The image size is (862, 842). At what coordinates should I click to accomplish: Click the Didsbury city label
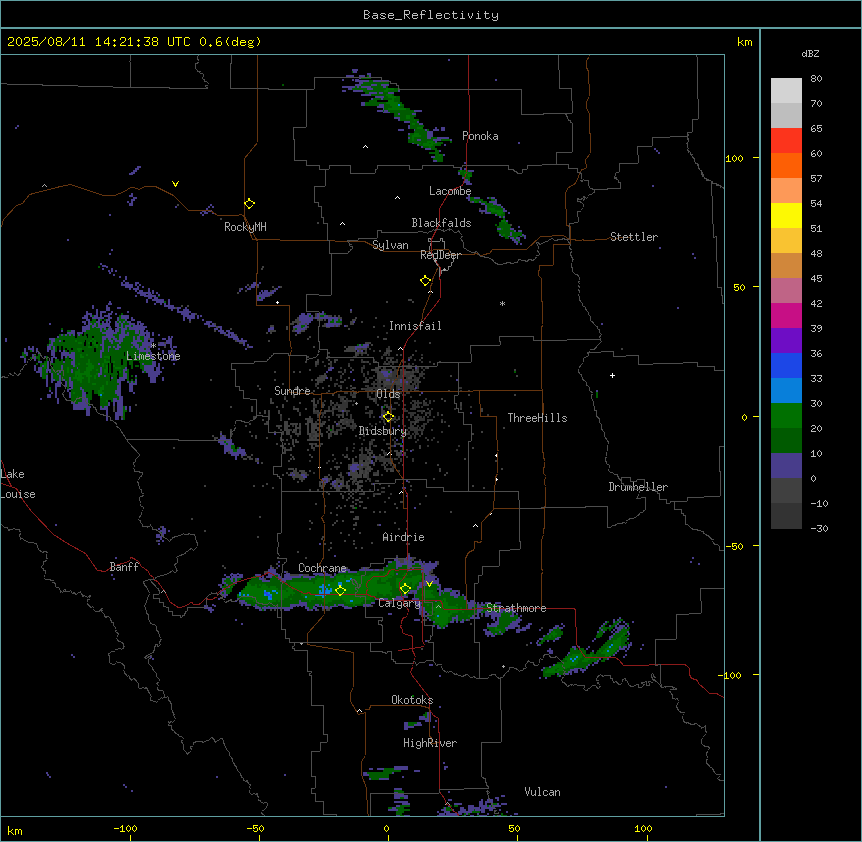383,431
